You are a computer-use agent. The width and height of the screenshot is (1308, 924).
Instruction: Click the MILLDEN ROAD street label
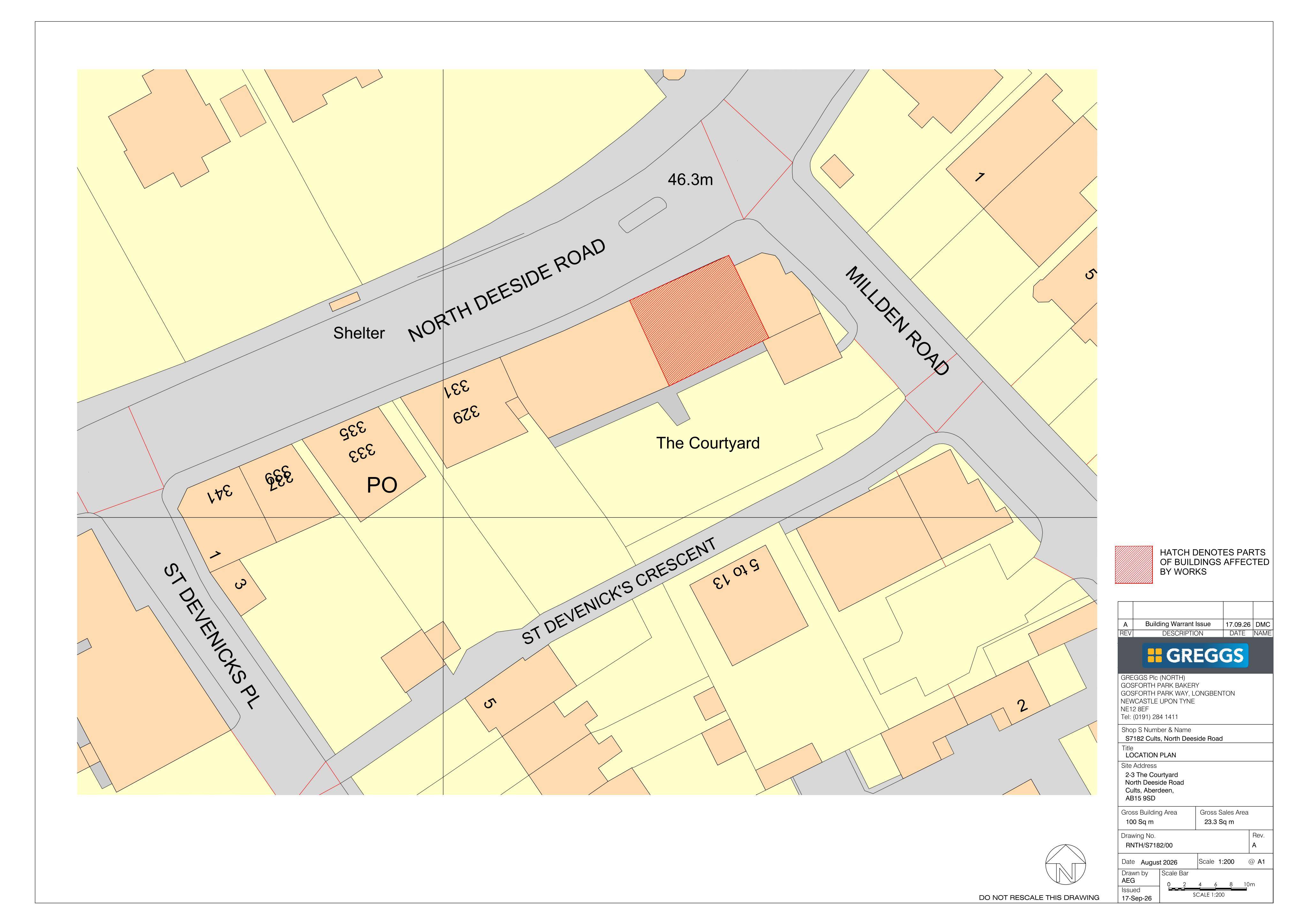click(897, 321)
